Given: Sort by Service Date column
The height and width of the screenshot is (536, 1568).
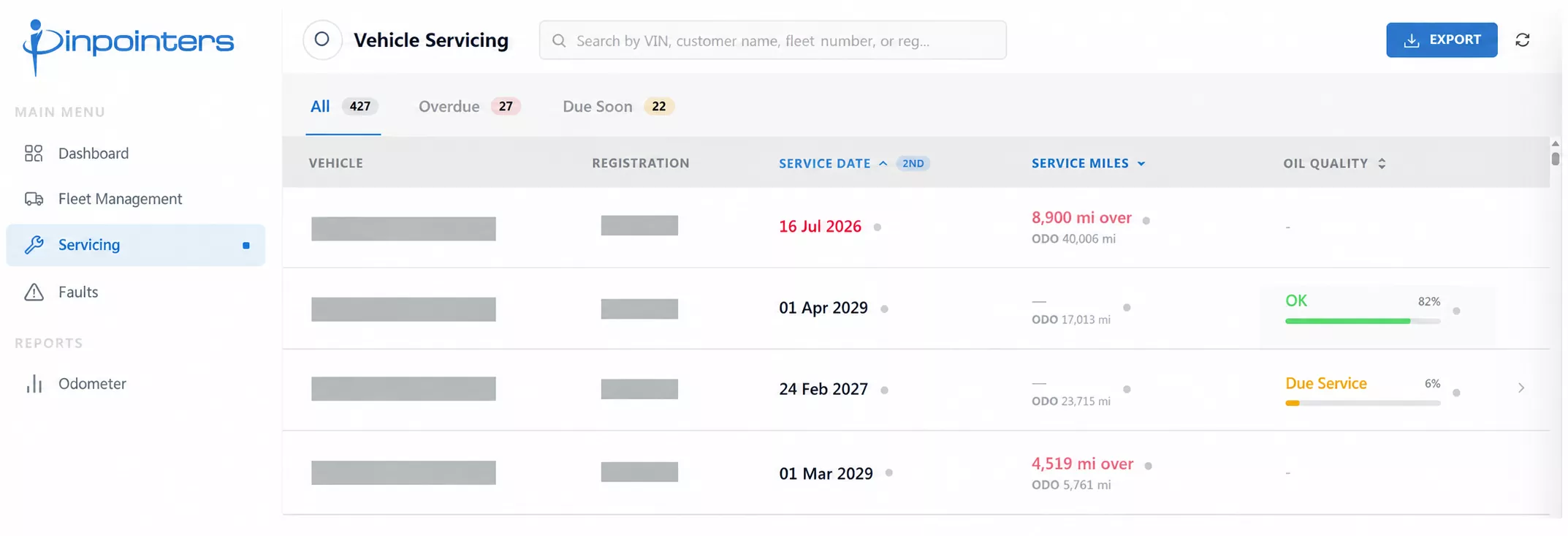Looking at the screenshot, I should pos(833,164).
